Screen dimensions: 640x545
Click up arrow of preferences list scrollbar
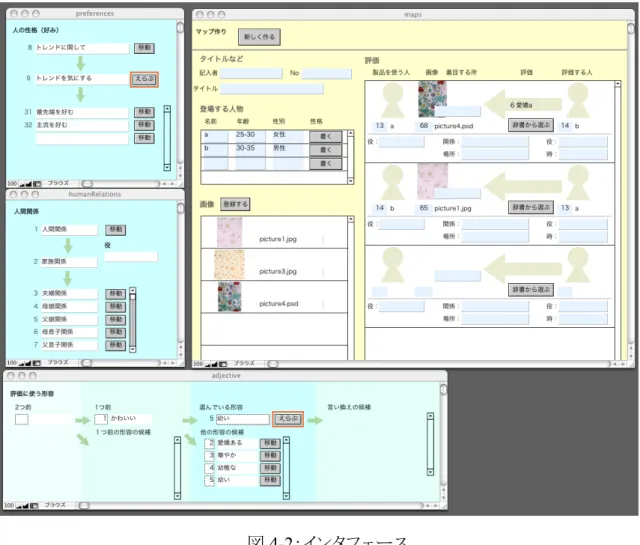(x=167, y=109)
